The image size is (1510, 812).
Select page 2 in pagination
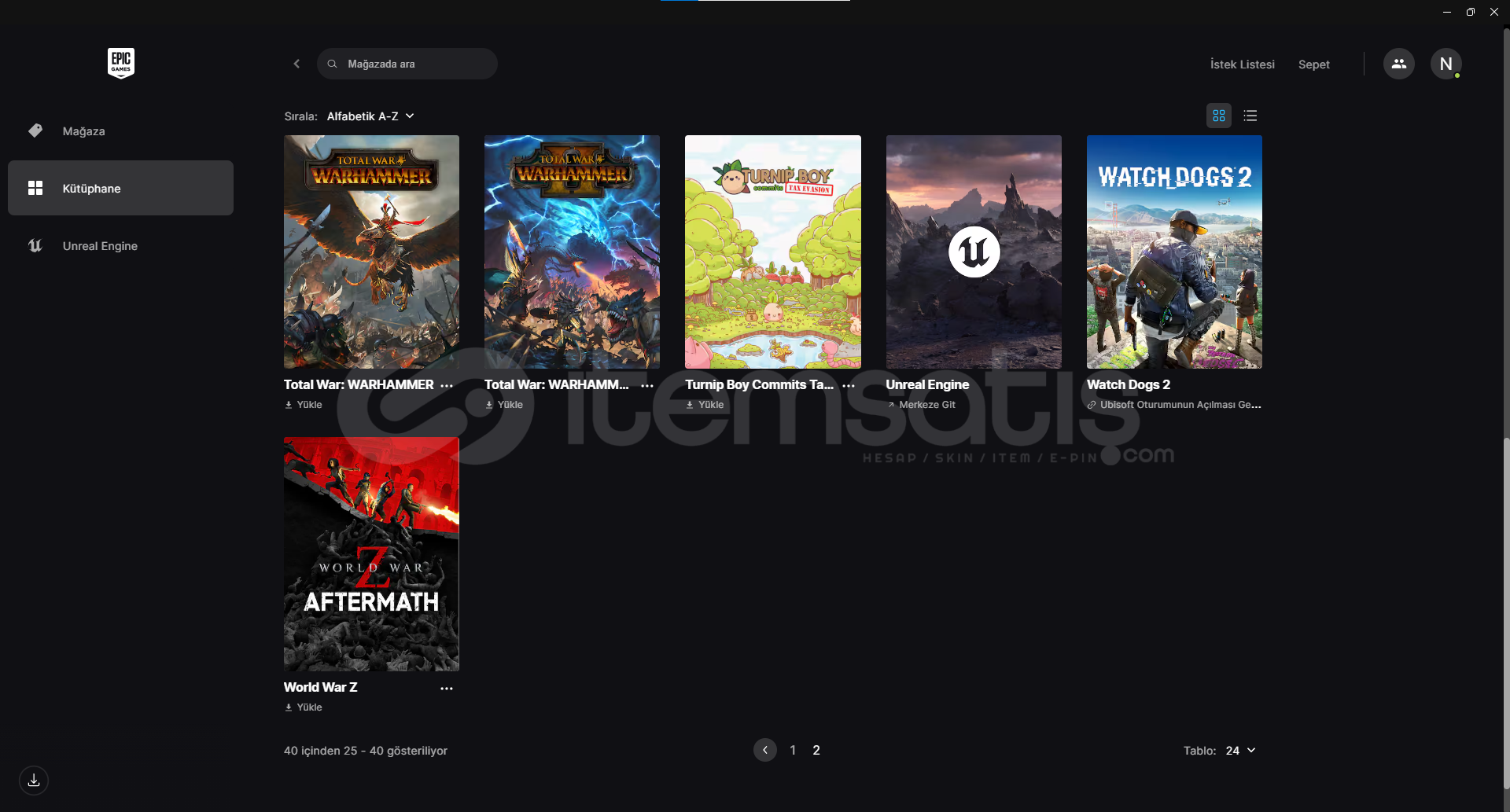(x=816, y=750)
